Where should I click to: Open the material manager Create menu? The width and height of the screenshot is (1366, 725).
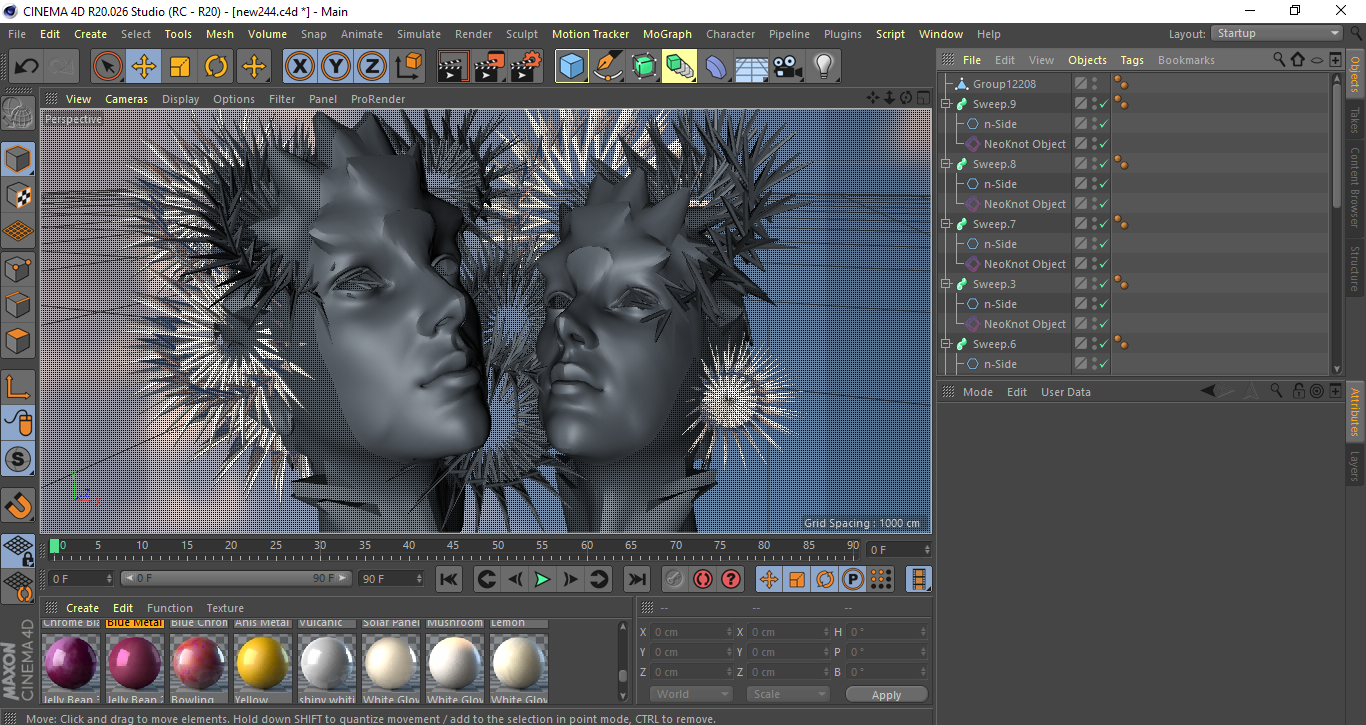(x=83, y=608)
